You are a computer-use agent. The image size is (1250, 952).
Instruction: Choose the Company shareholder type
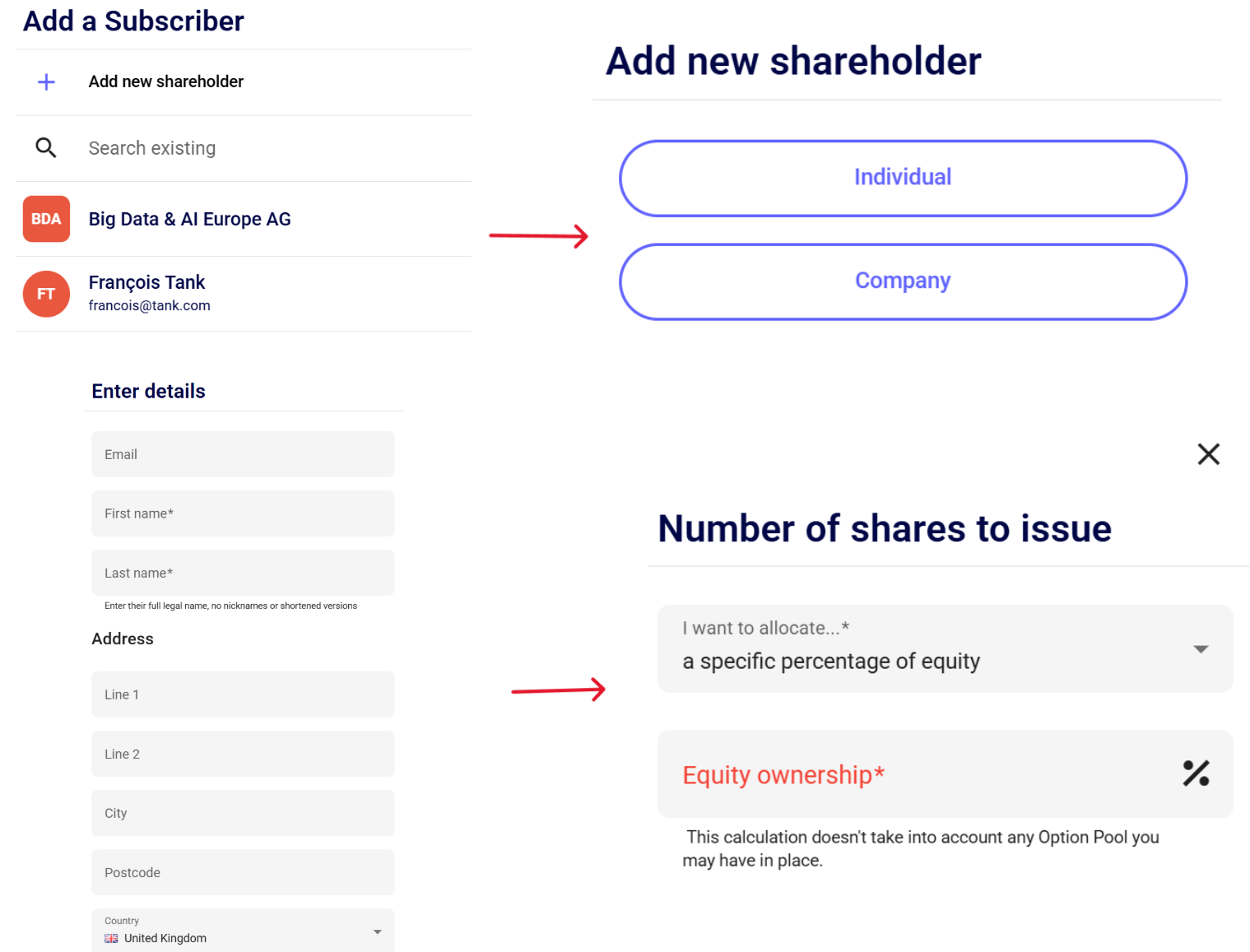(903, 281)
